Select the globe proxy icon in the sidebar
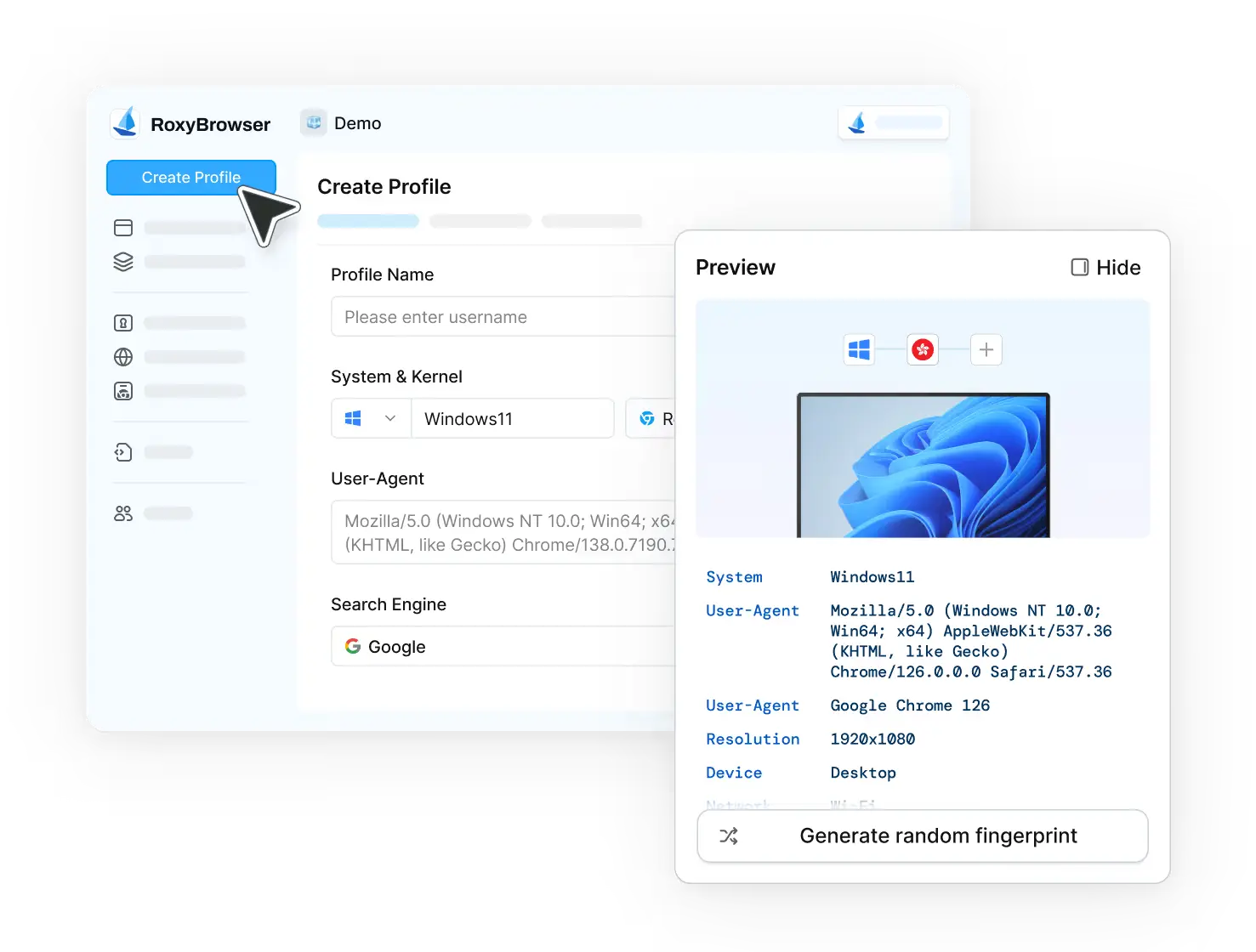 (x=123, y=357)
